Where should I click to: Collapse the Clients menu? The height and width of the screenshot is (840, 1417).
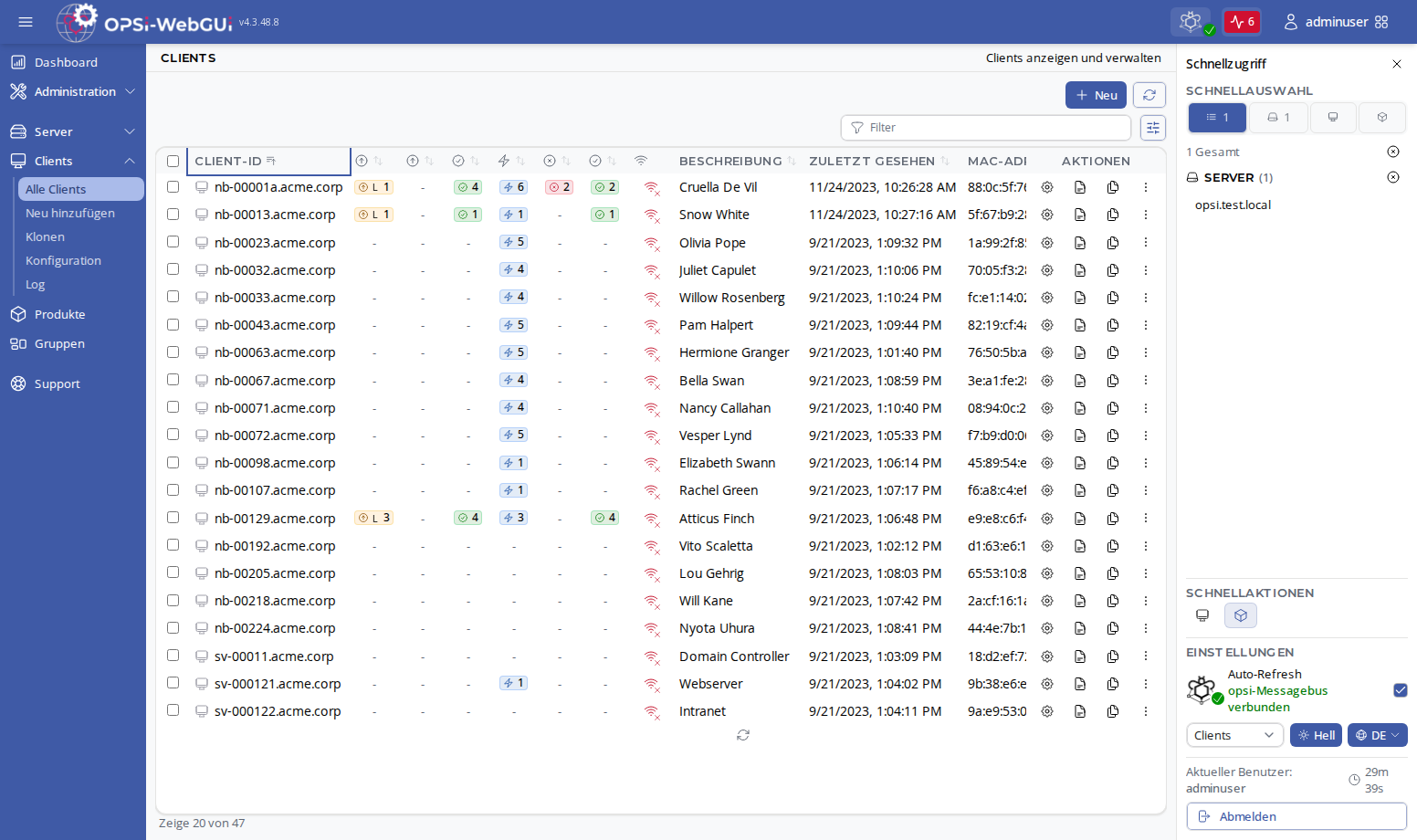point(73,161)
